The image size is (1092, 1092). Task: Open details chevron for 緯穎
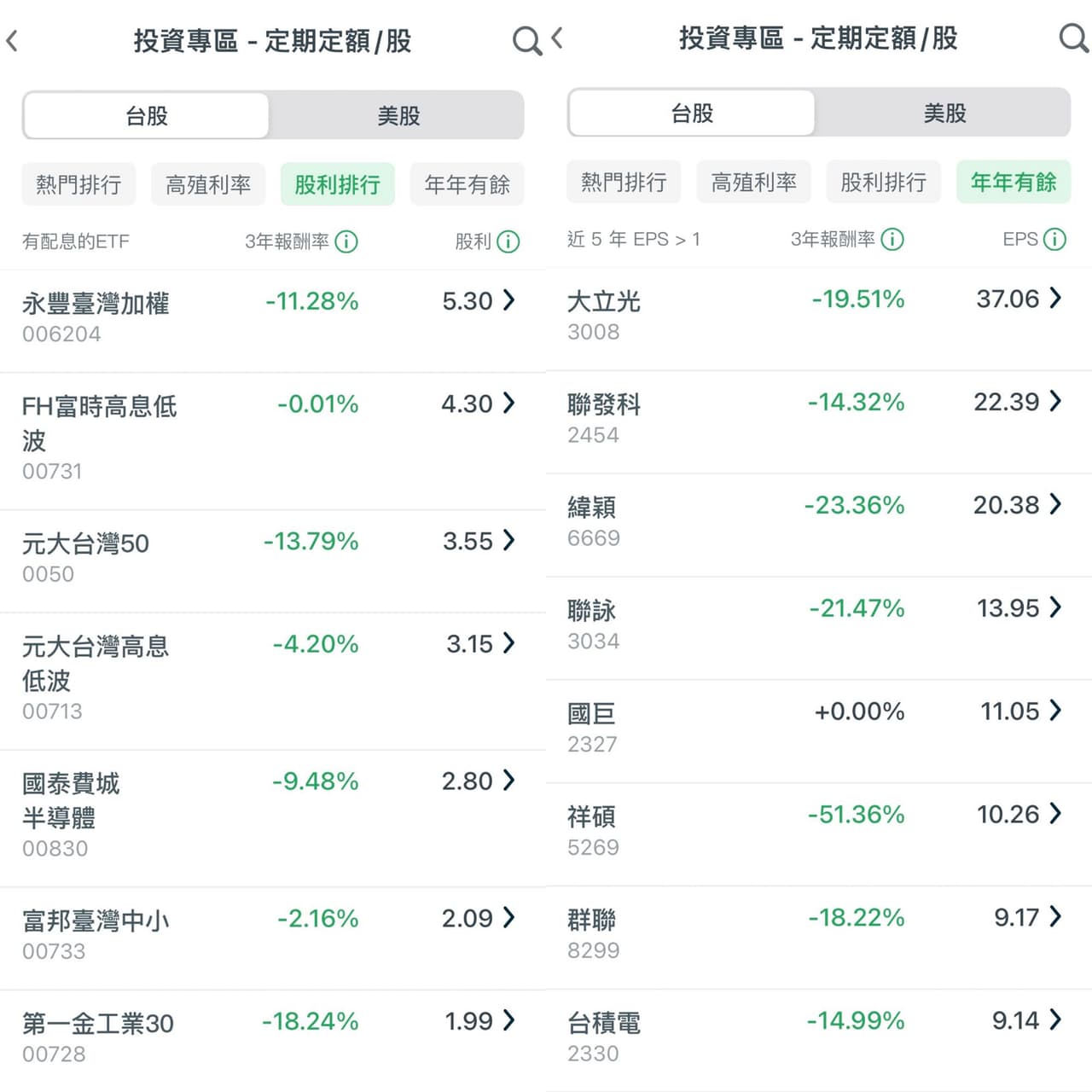1055,504
